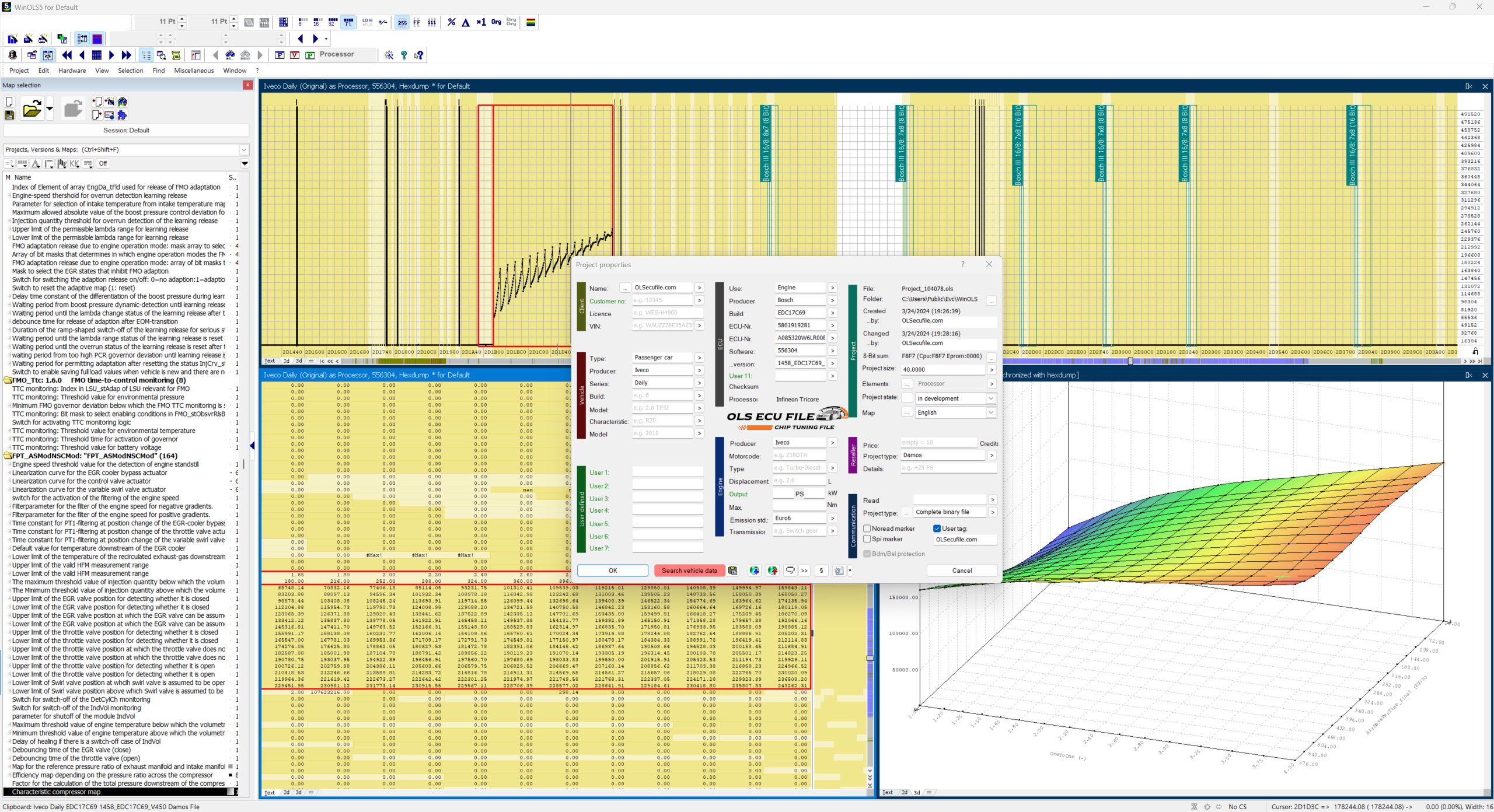Open the configuration gear-wrench icon

[389, 55]
